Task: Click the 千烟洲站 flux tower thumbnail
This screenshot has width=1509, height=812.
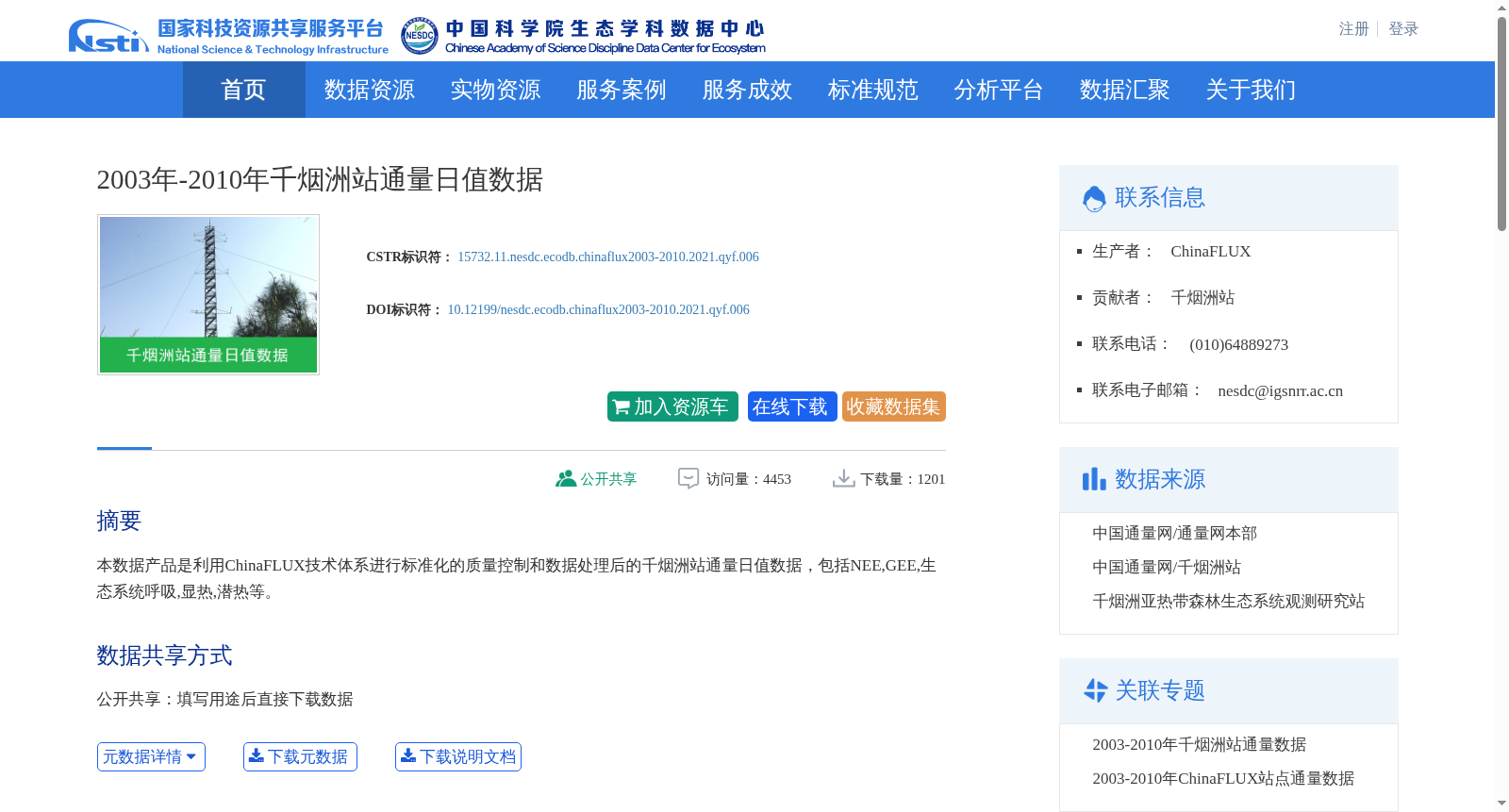Action: [x=208, y=294]
